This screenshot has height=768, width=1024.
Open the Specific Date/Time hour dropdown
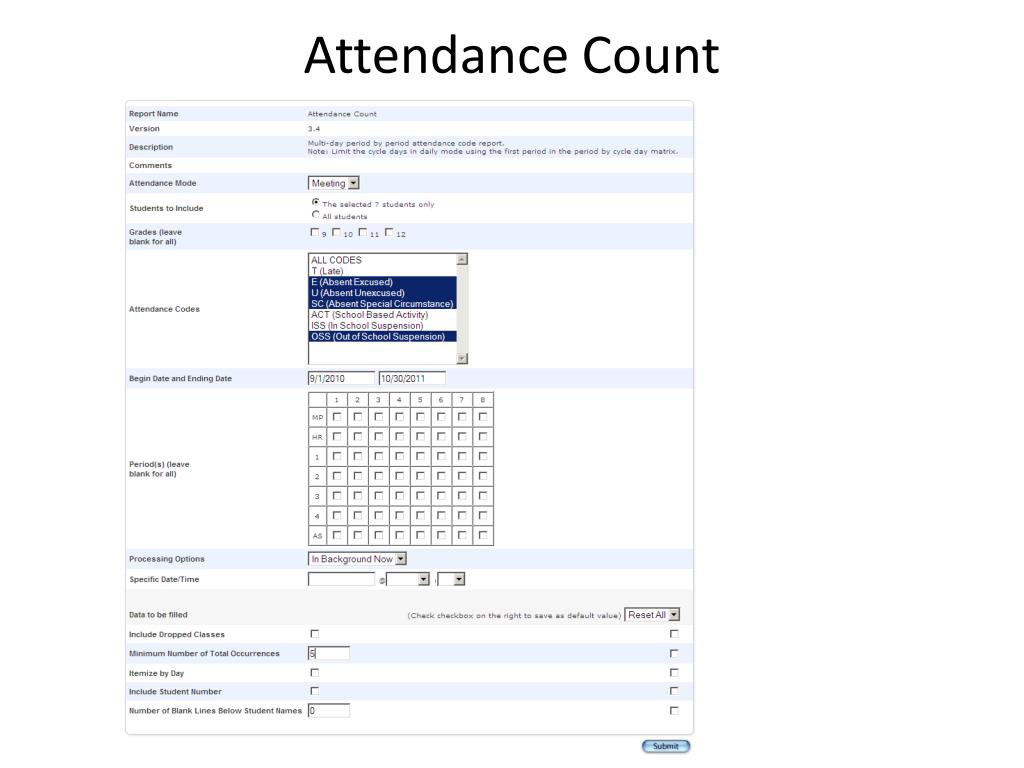408,579
